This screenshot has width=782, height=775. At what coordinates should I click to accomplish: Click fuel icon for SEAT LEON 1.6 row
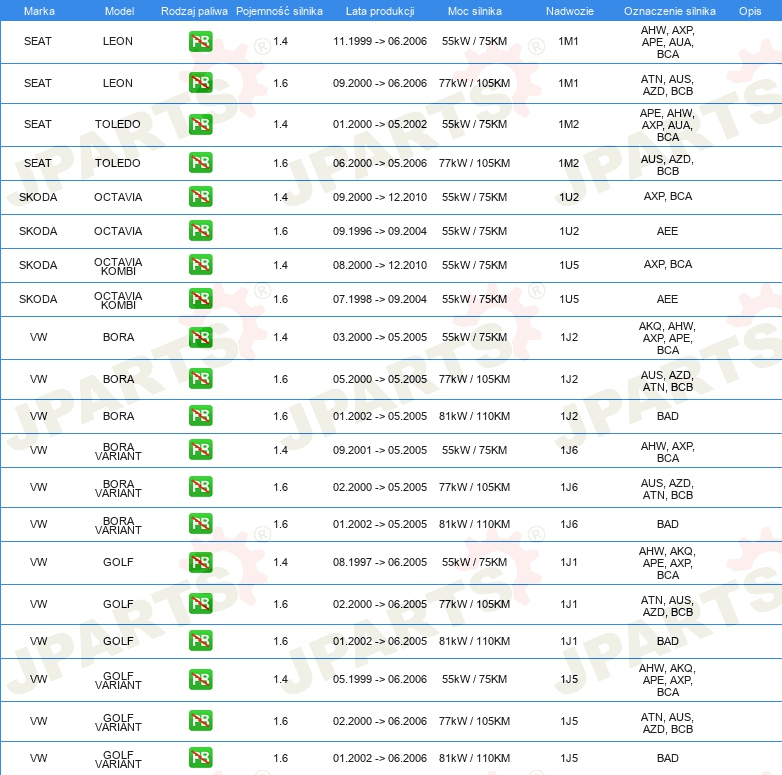[x=200, y=83]
